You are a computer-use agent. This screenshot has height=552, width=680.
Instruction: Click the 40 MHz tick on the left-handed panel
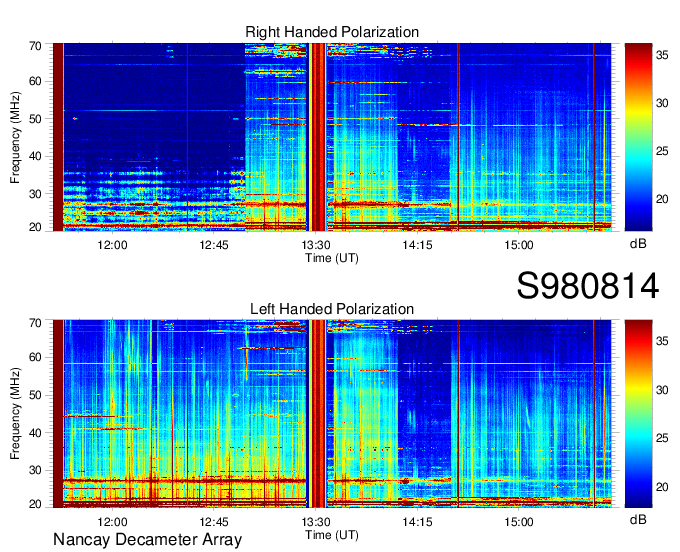[35, 433]
